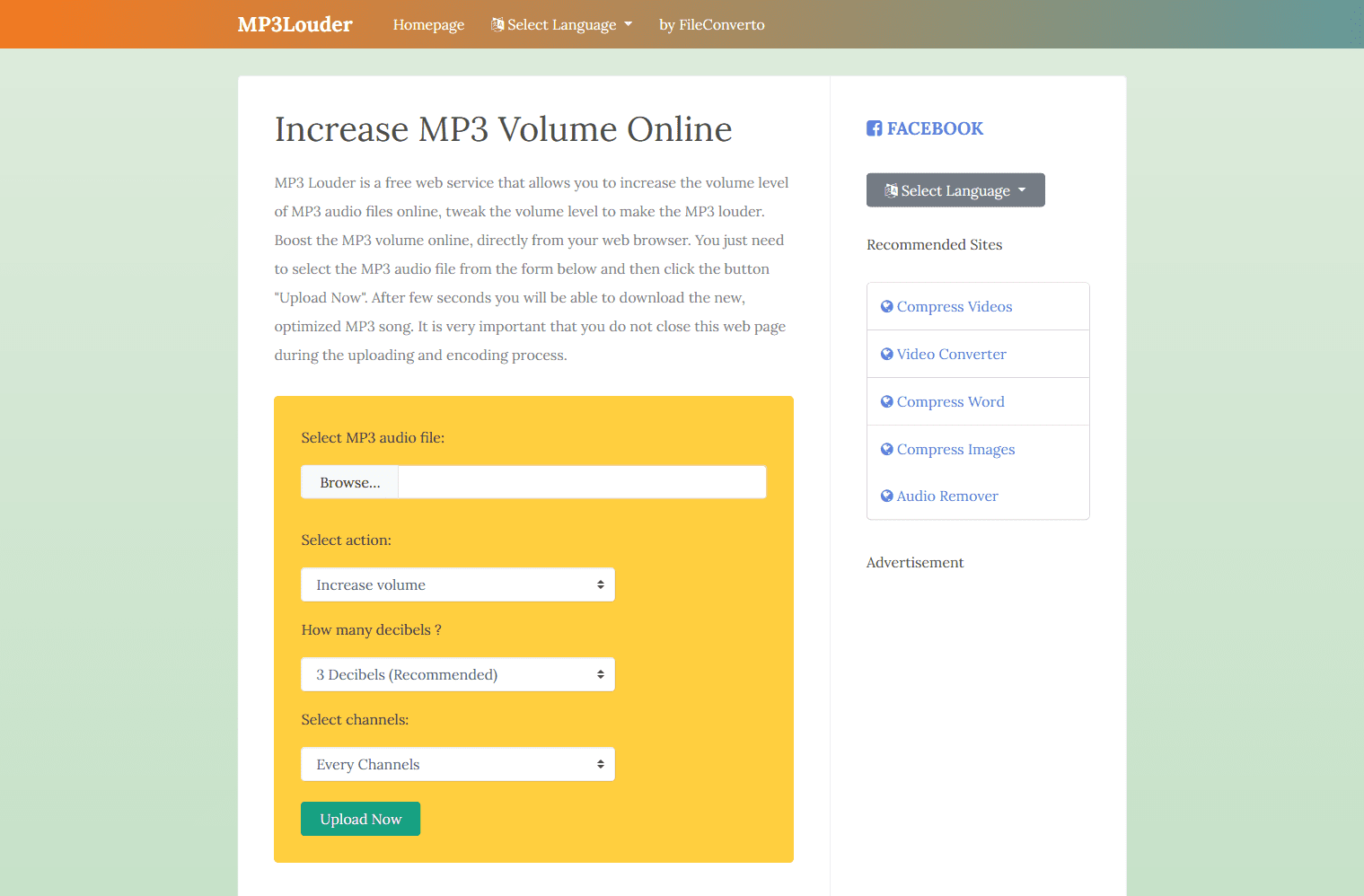This screenshot has width=1364, height=896.
Task: Click the globe icon beside Audio Remover
Action: coord(887,496)
